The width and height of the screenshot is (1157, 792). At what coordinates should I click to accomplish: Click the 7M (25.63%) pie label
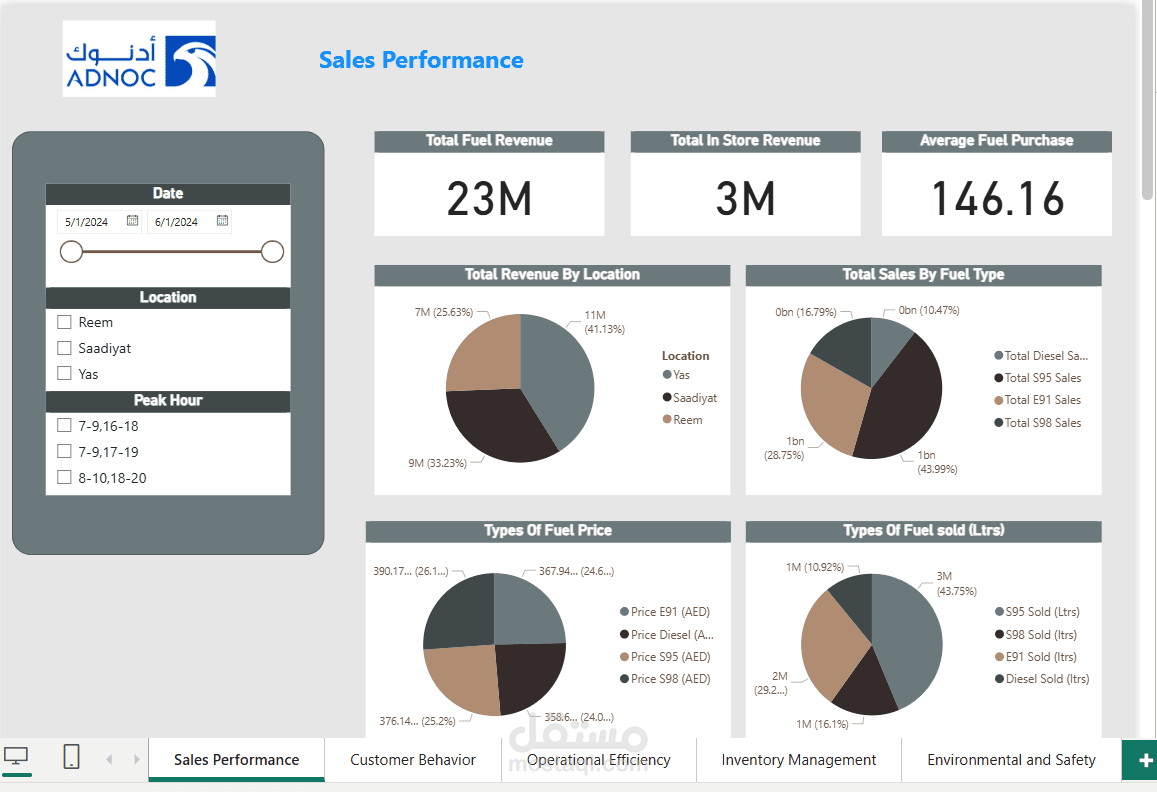tap(443, 312)
